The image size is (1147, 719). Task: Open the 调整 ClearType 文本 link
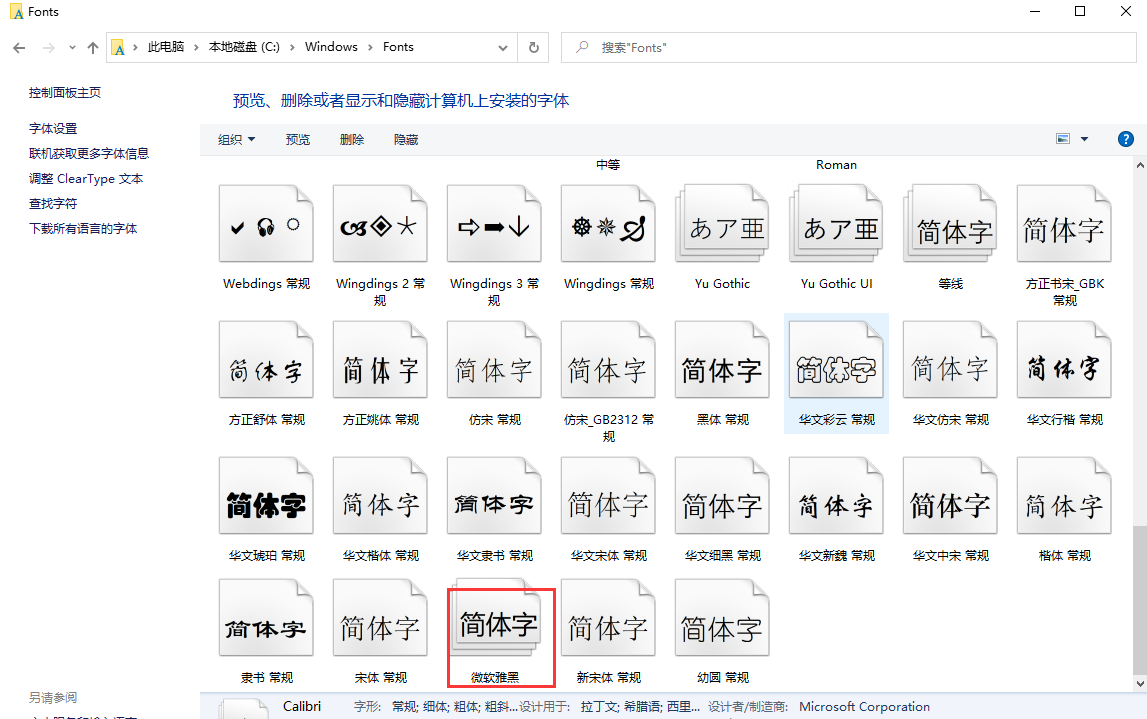click(x=86, y=178)
